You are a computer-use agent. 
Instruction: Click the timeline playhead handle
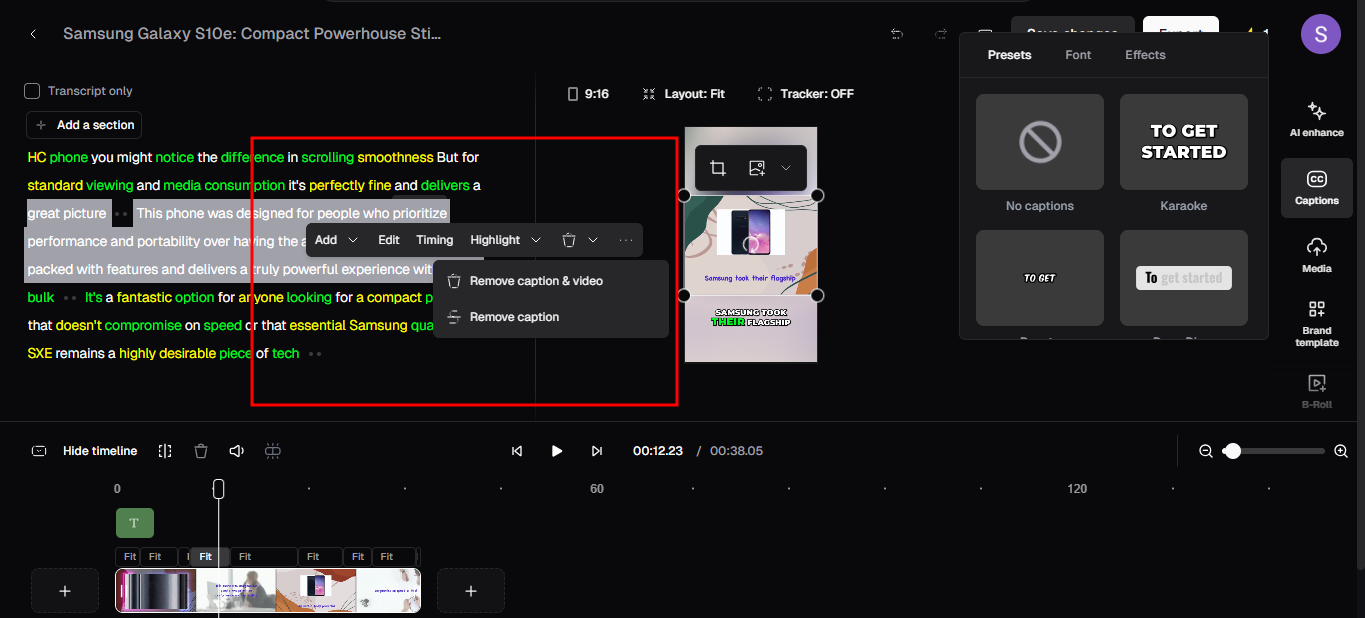[x=218, y=488]
